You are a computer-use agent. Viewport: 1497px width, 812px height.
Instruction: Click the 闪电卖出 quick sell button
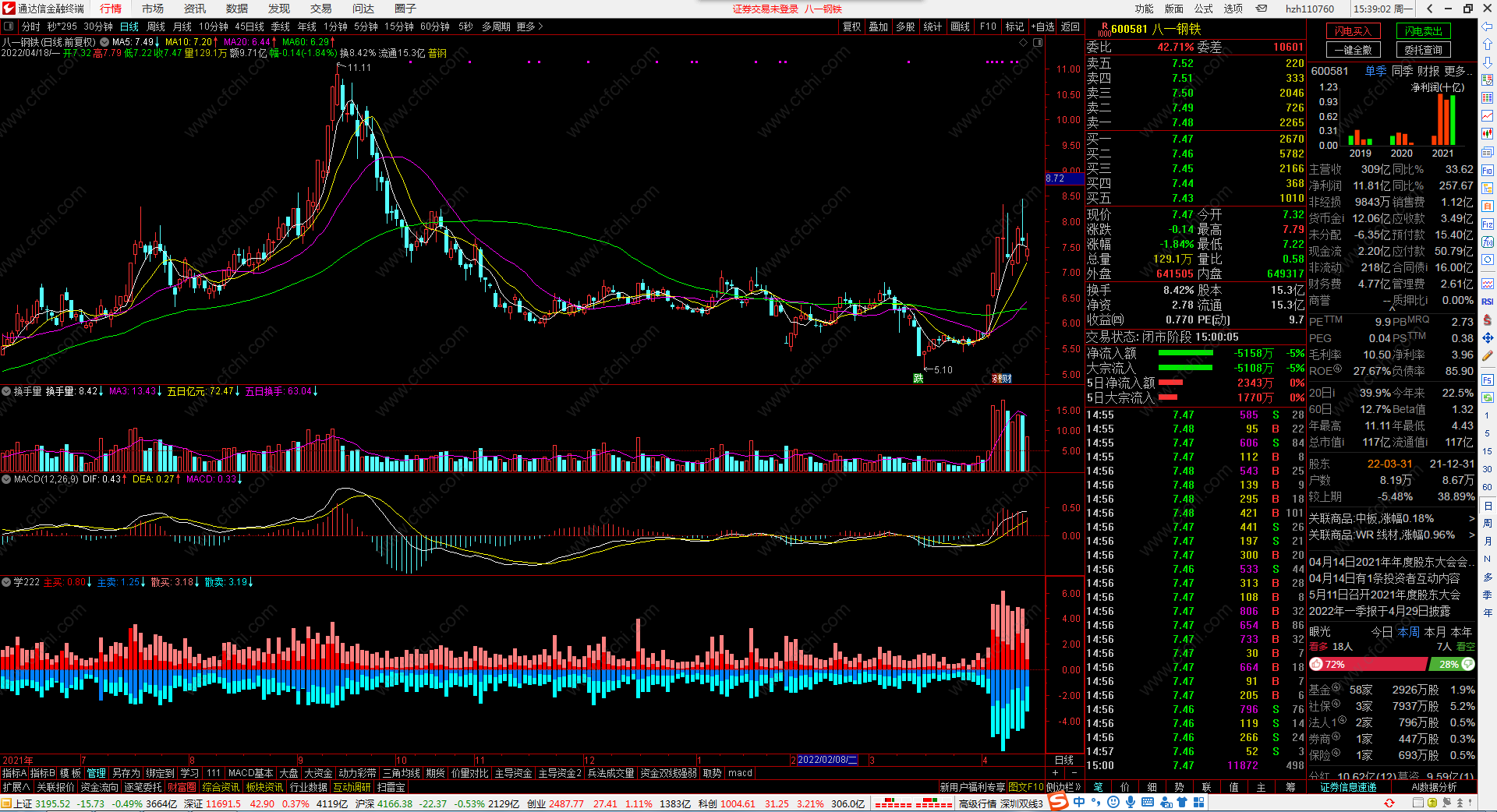pos(1423,31)
